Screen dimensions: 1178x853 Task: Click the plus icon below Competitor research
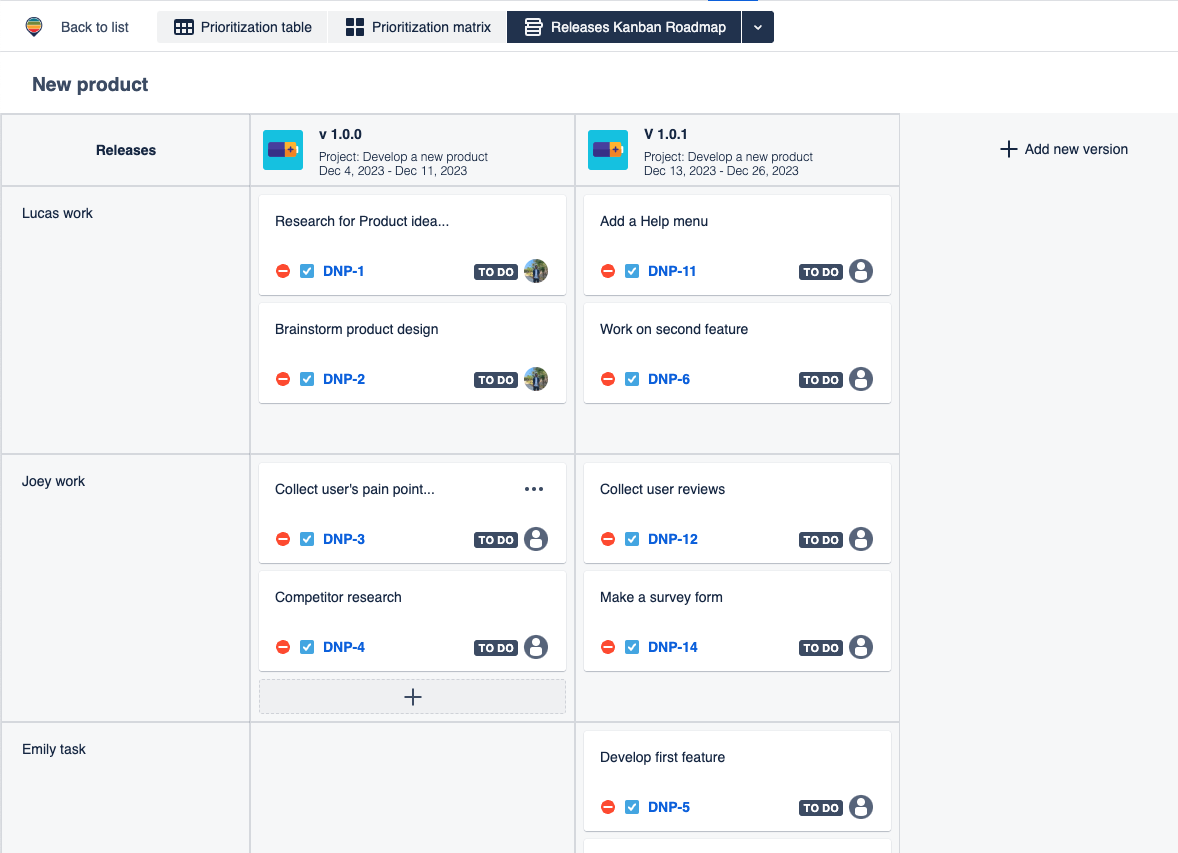tap(412, 697)
